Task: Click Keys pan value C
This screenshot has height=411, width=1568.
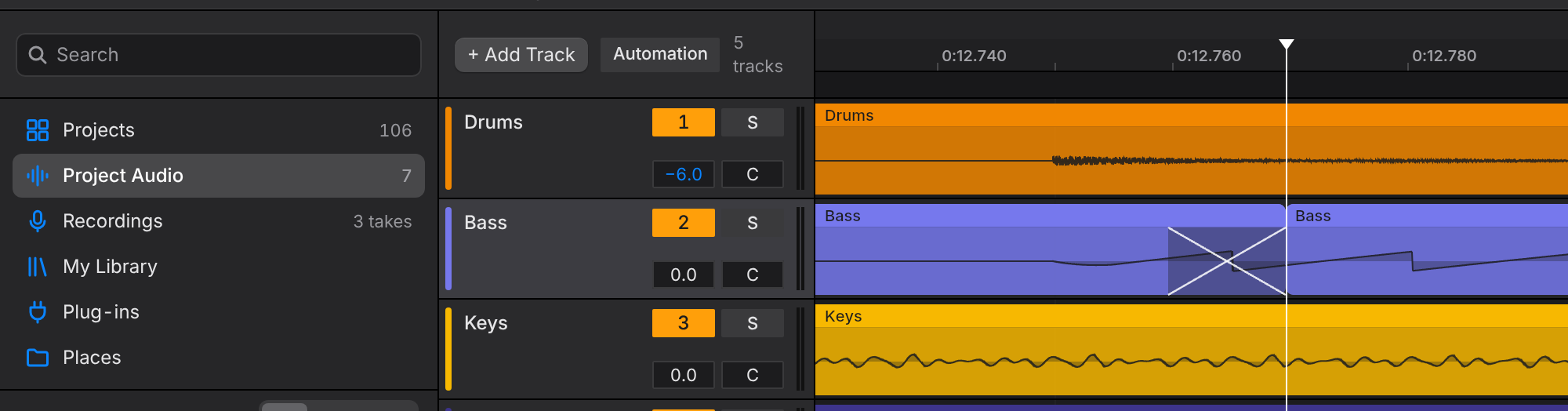Action: click(x=753, y=375)
